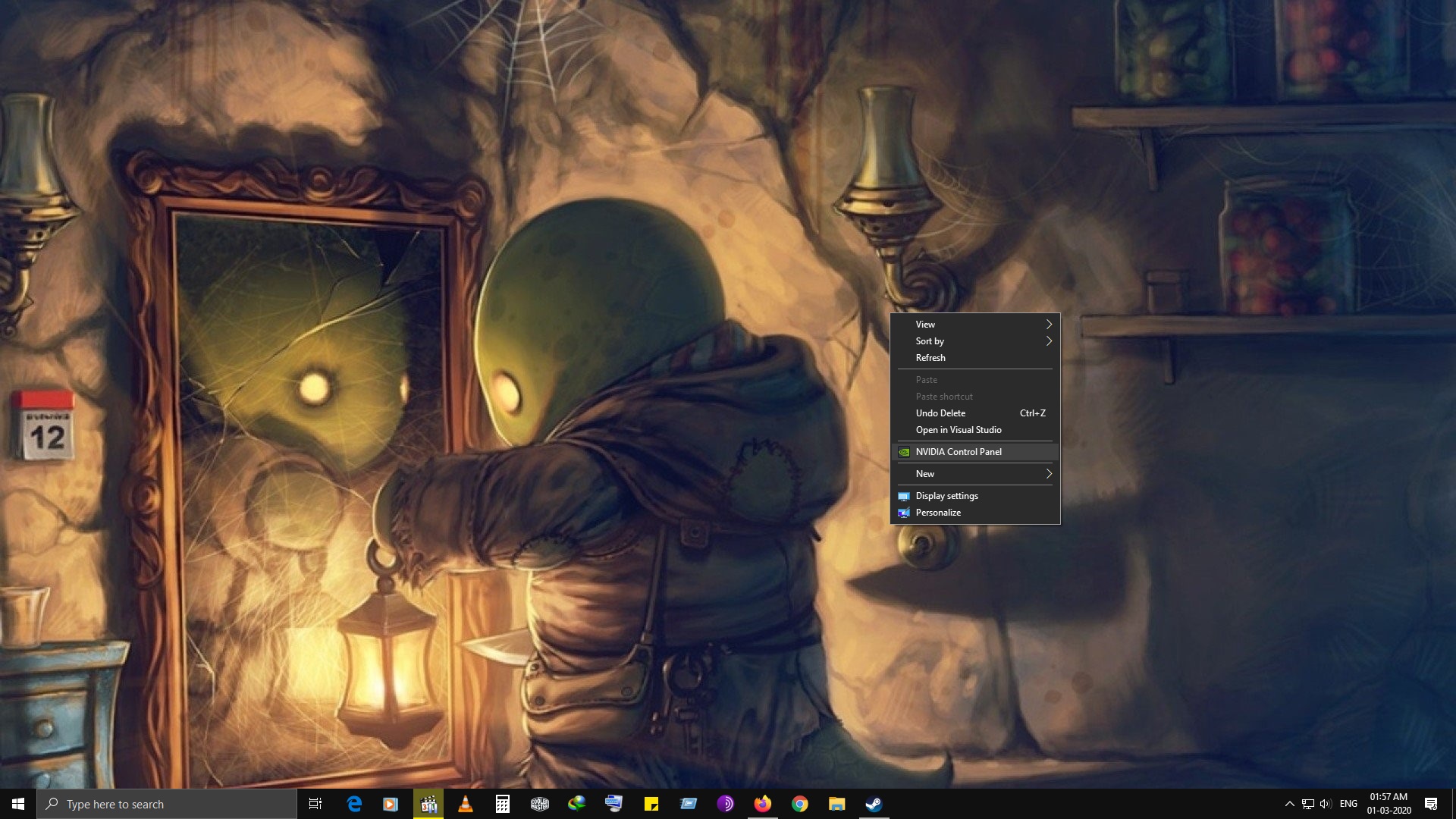Click the Type here to search box
Viewport: 1456px width, 819px height.
(x=167, y=804)
